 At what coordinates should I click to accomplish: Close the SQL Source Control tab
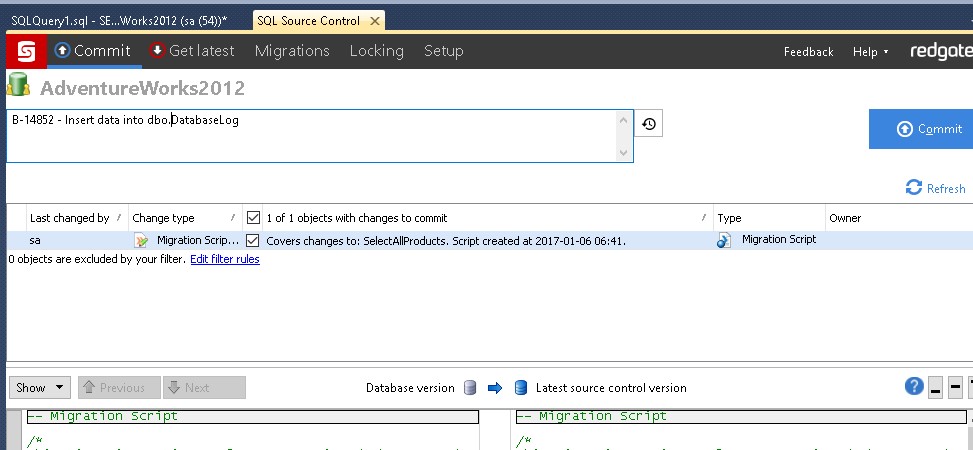(x=375, y=21)
